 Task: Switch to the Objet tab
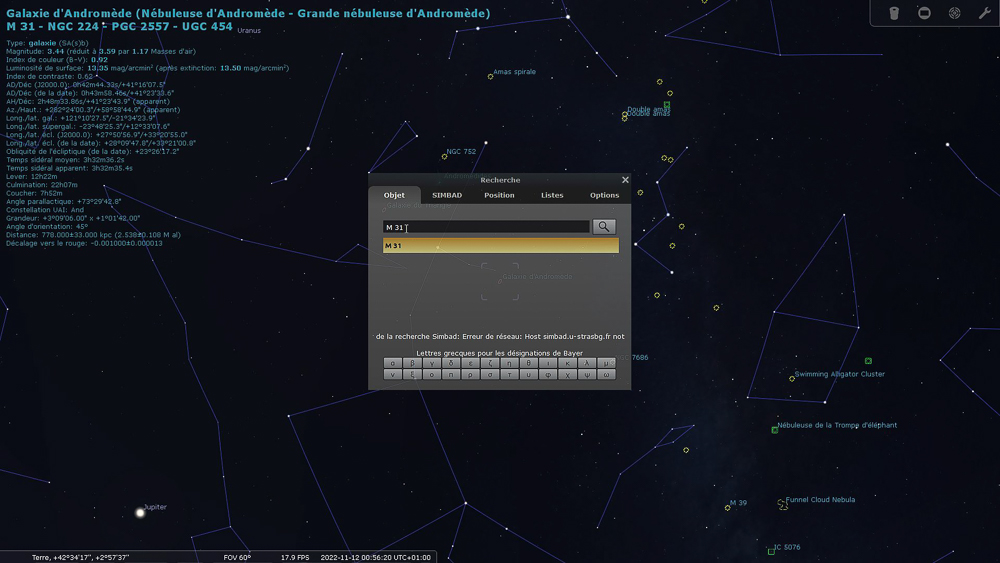pos(394,195)
